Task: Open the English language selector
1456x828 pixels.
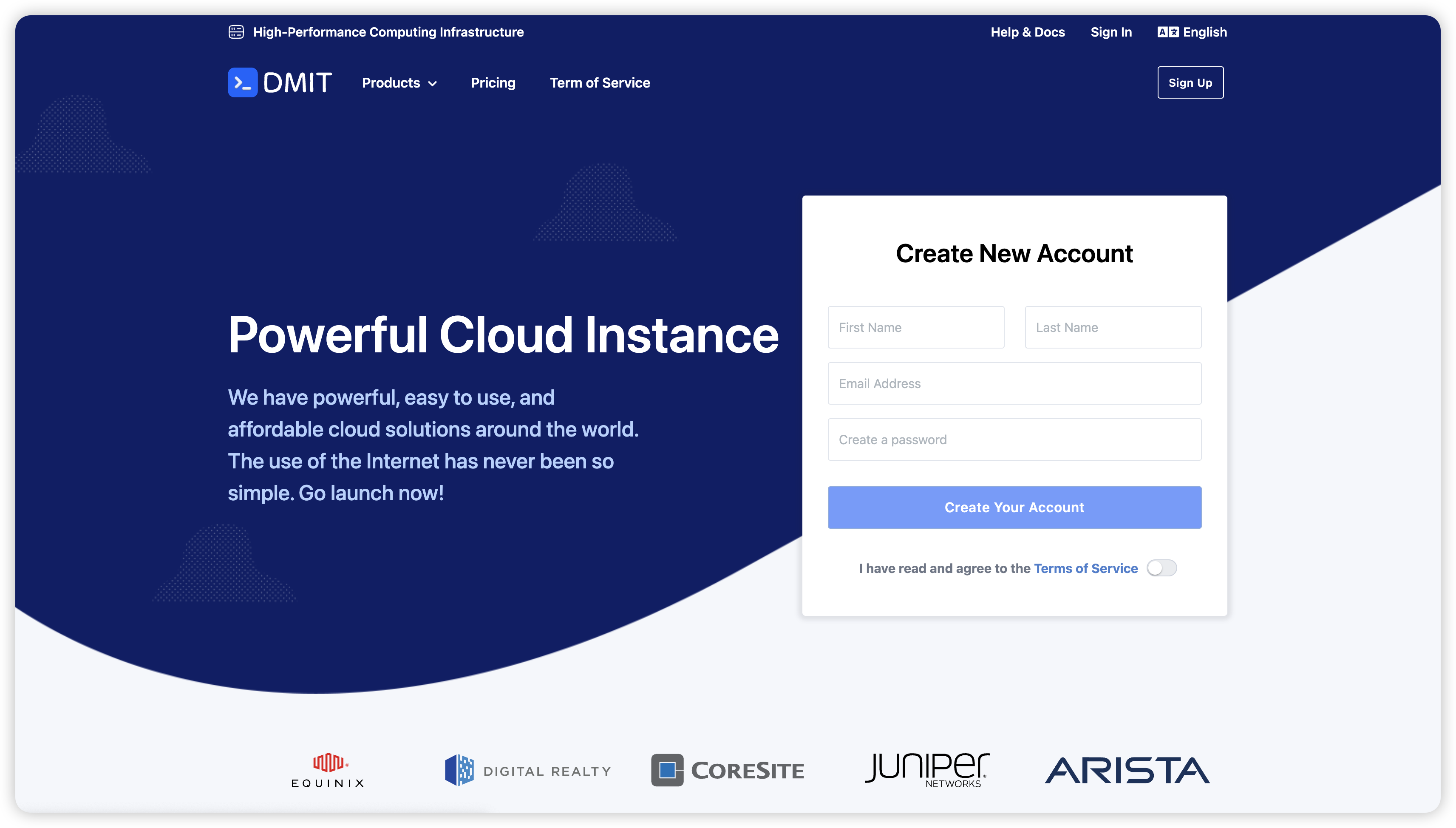Action: pos(1204,32)
